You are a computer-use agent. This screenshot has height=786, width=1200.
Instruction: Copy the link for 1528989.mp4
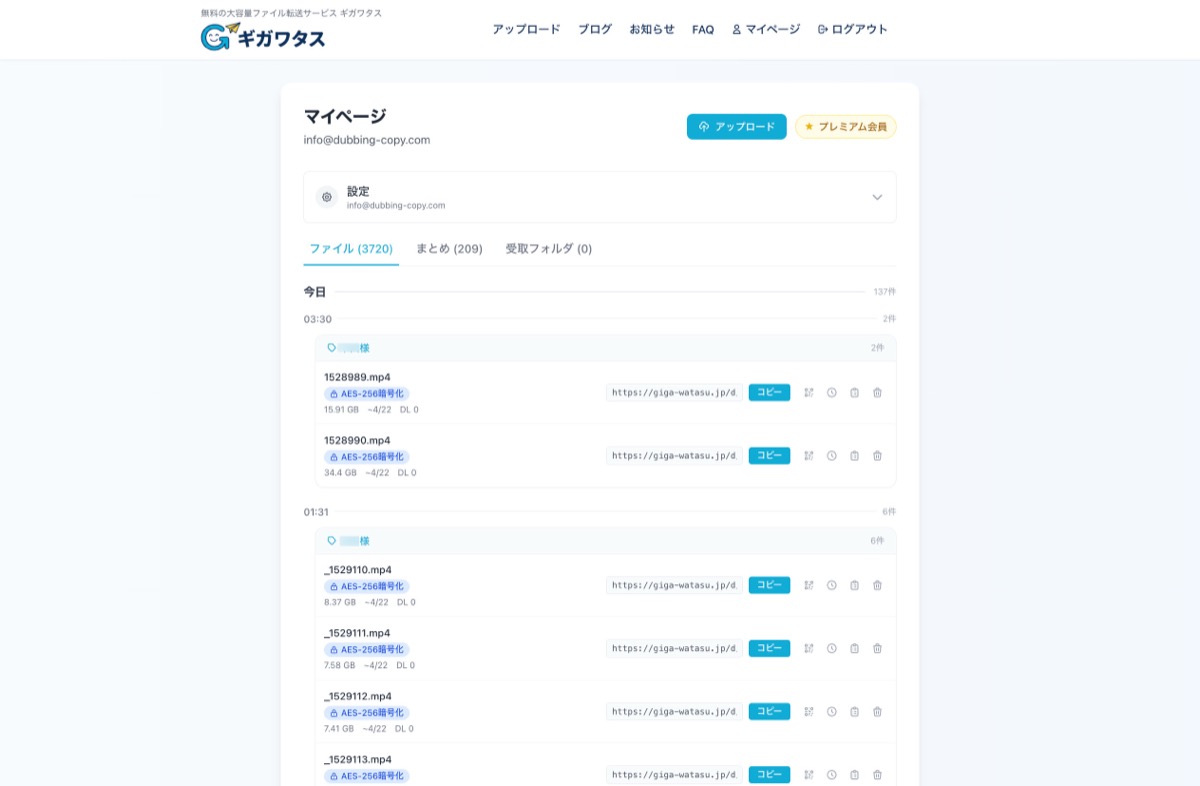pos(769,393)
